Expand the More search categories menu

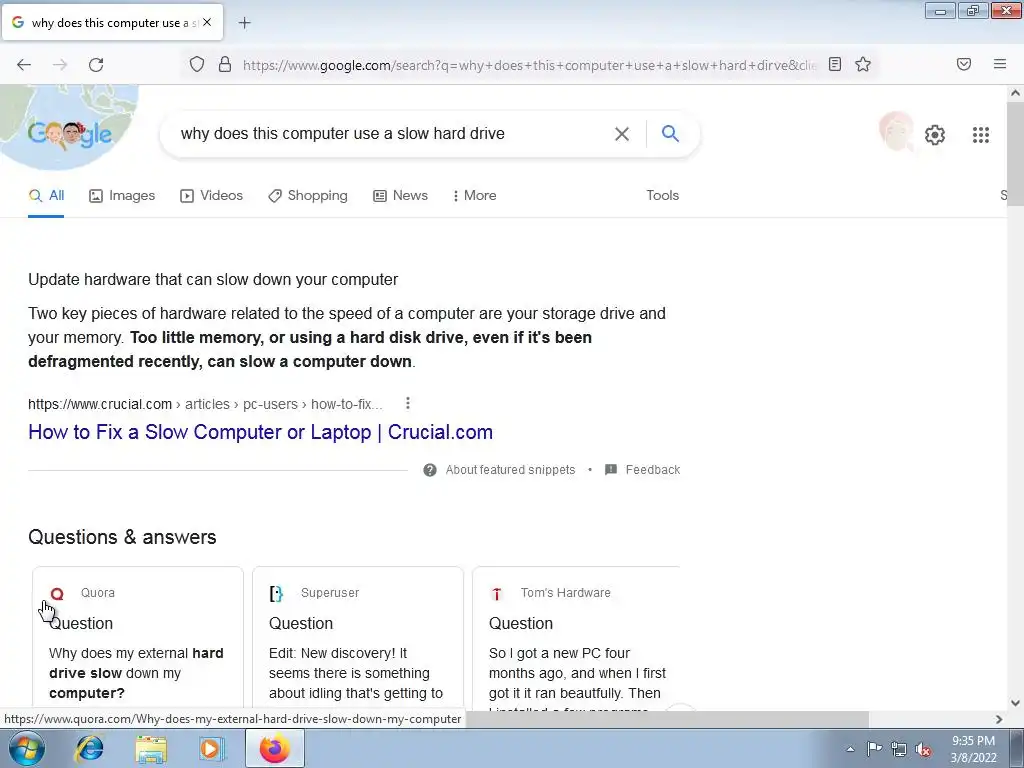474,195
